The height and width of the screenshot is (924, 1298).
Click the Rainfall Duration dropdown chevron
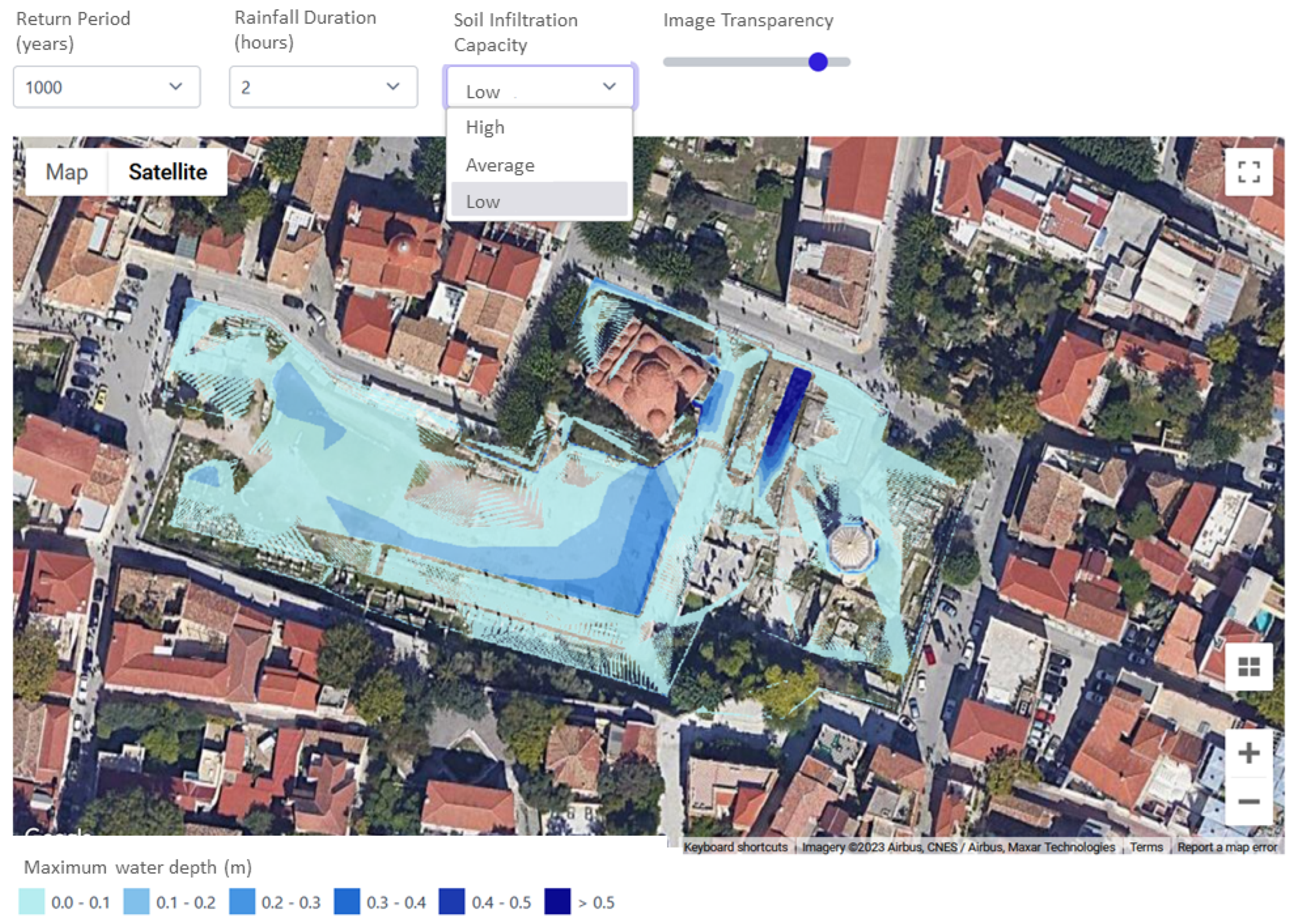(393, 86)
